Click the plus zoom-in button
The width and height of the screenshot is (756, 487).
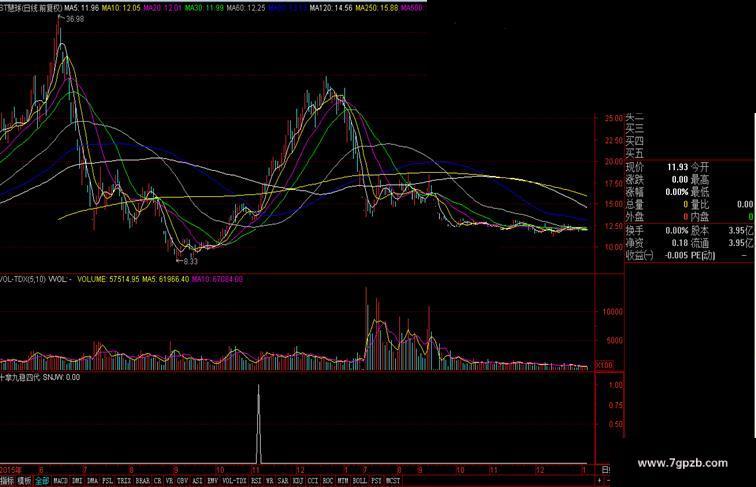pyautogui.click(x=600, y=481)
